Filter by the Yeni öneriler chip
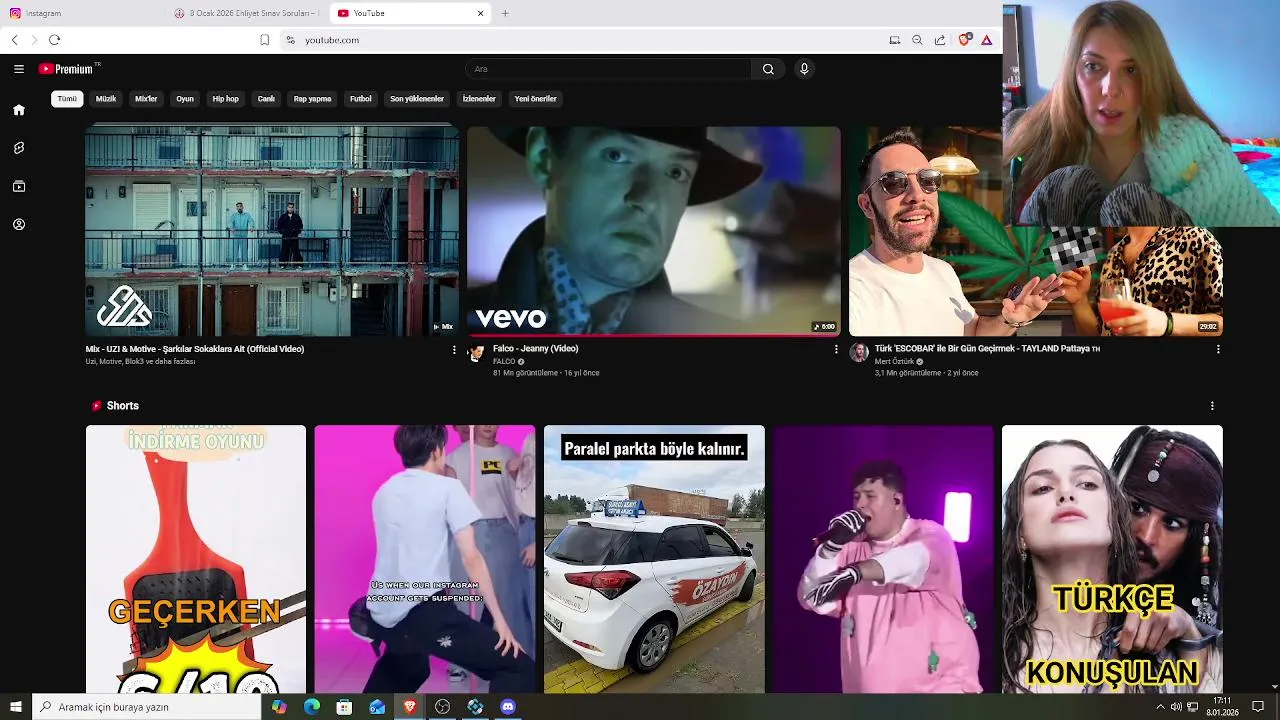Viewport: 1280px width, 720px height. coord(535,99)
